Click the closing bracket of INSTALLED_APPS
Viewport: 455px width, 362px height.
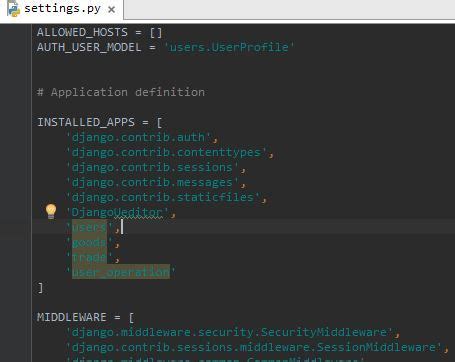[40, 287]
